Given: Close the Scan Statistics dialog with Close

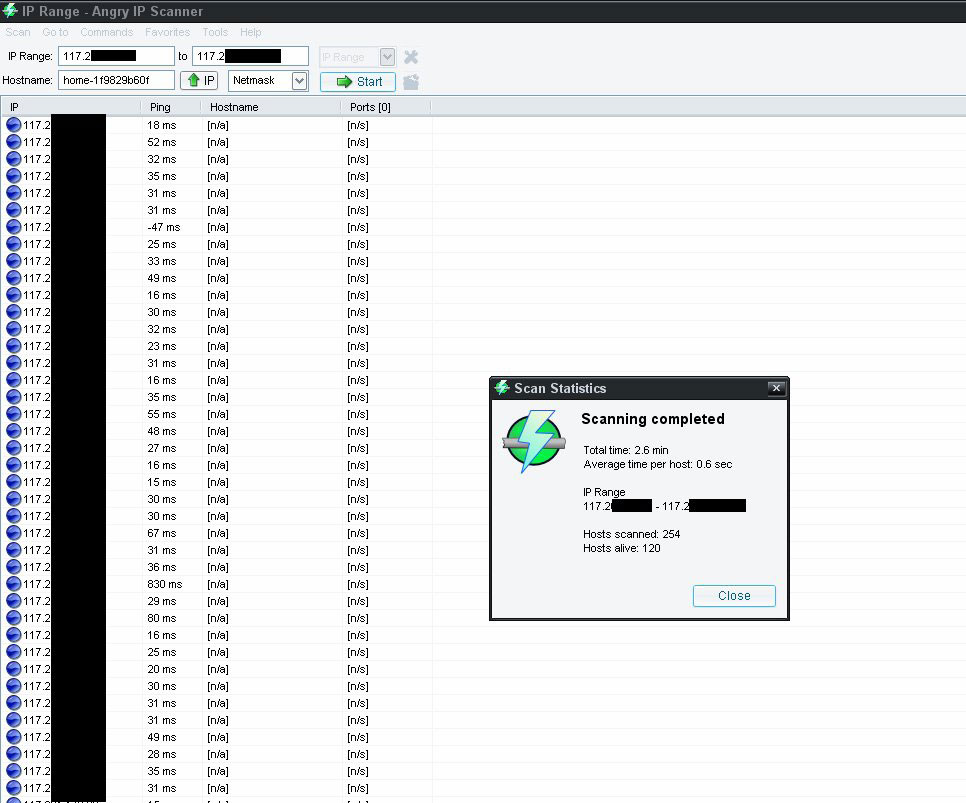Looking at the screenshot, I should pyautogui.click(x=733, y=596).
